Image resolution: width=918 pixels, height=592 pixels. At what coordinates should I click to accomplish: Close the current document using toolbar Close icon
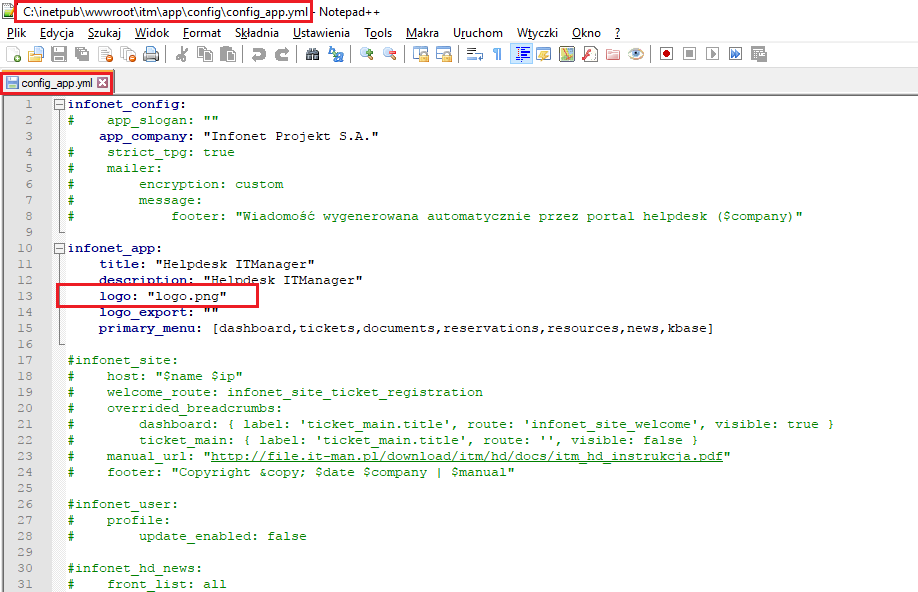105,54
